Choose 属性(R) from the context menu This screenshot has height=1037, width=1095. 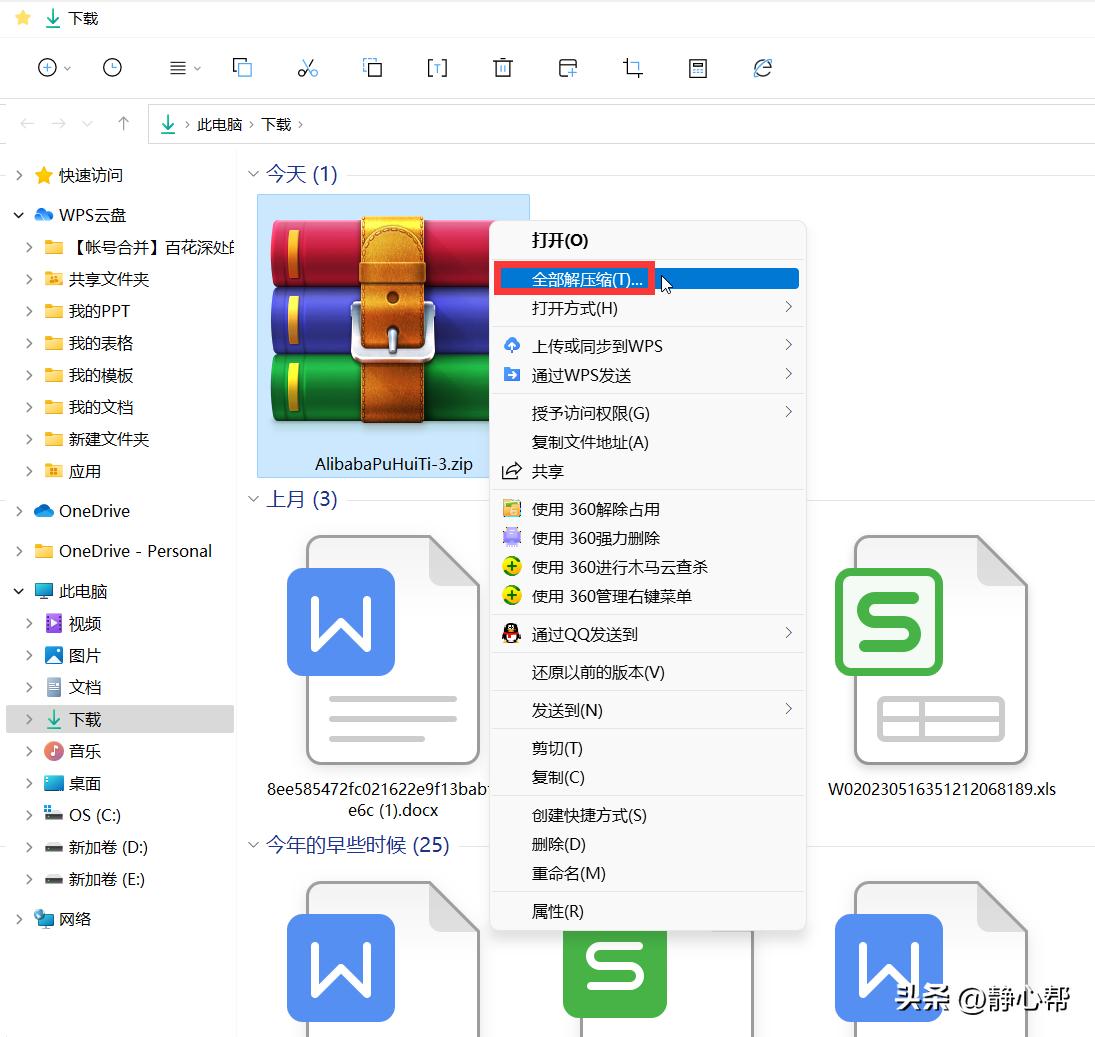(x=647, y=911)
